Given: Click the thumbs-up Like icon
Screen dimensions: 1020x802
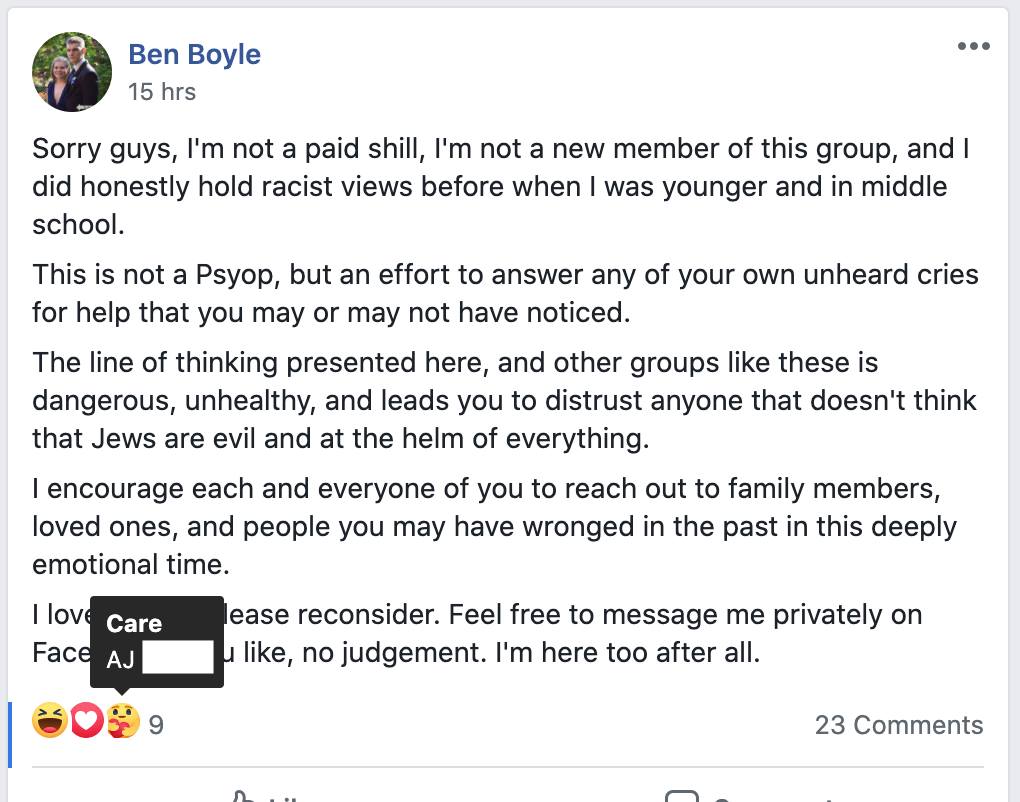Looking at the screenshot, I should (x=242, y=797).
